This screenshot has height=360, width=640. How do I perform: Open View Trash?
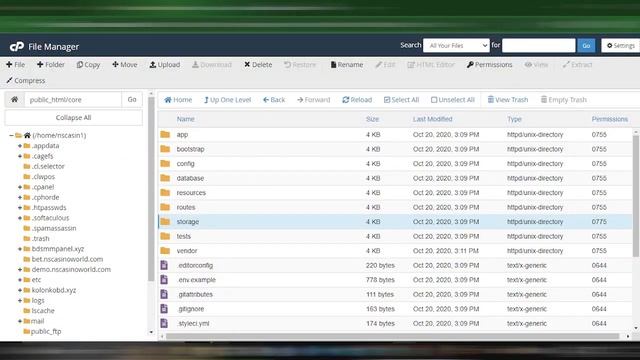click(508, 100)
